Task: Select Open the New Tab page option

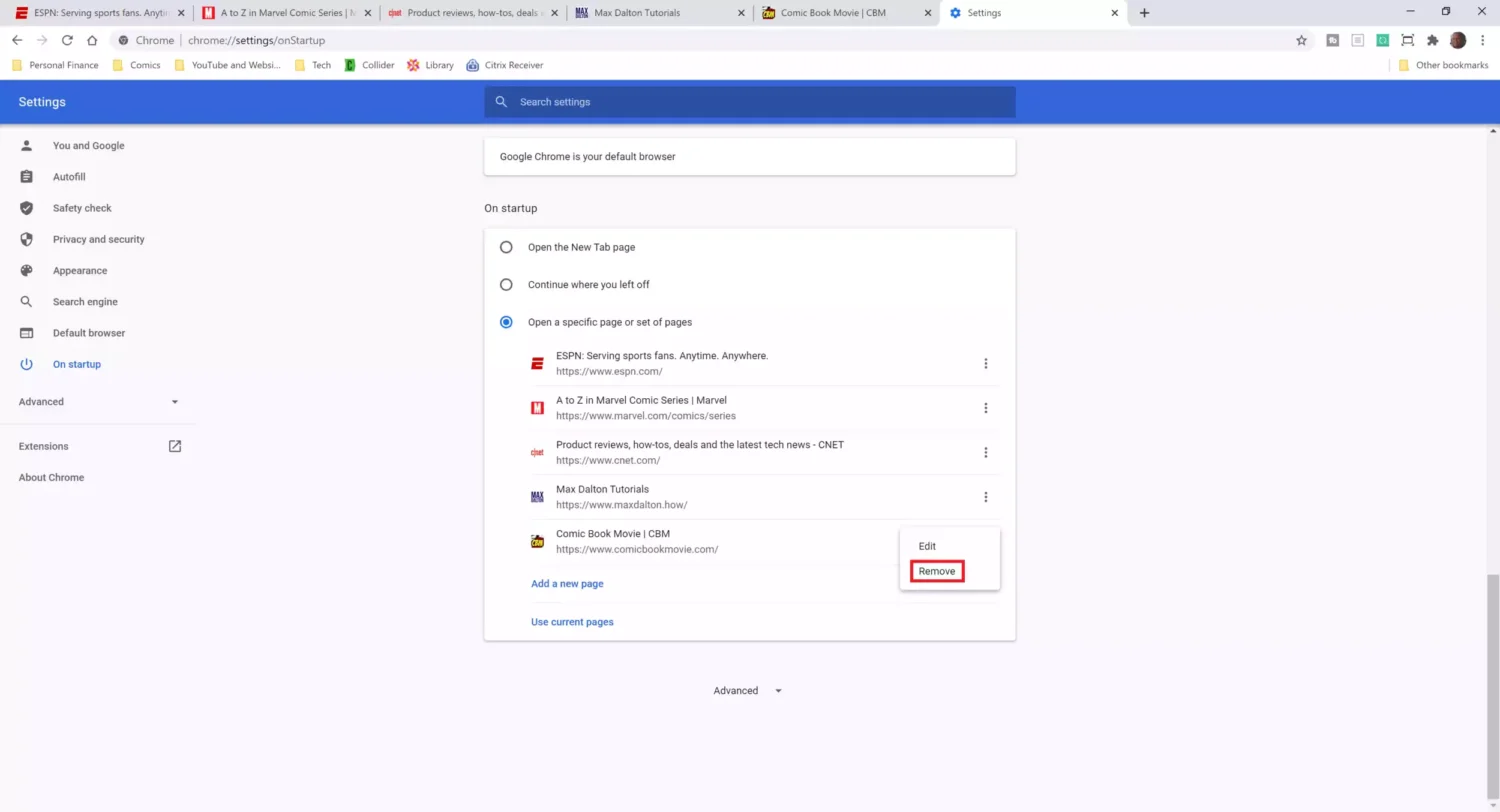Action: pyautogui.click(x=506, y=247)
